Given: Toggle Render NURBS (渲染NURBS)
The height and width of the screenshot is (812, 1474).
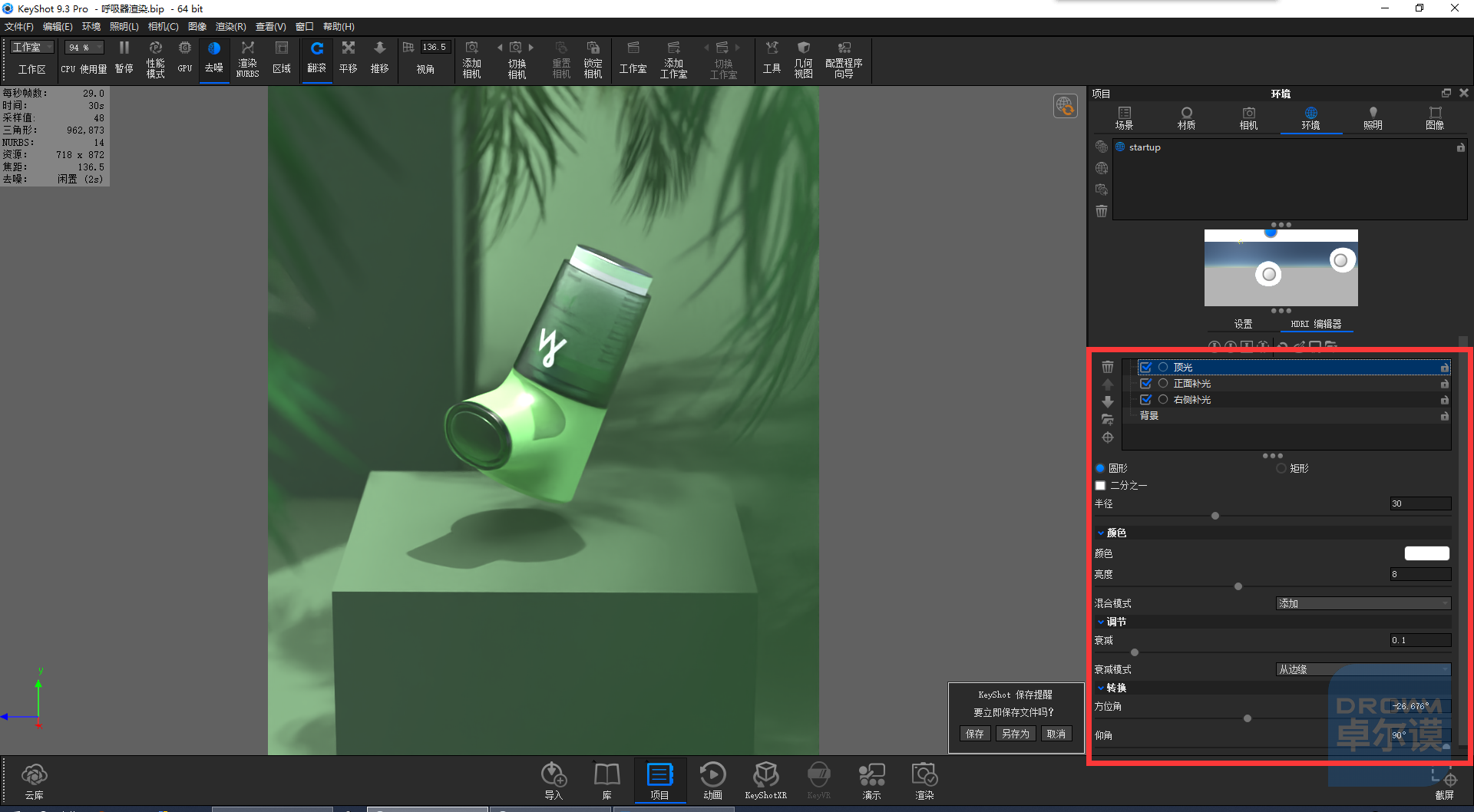Looking at the screenshot, I should [x=248, y=58].
